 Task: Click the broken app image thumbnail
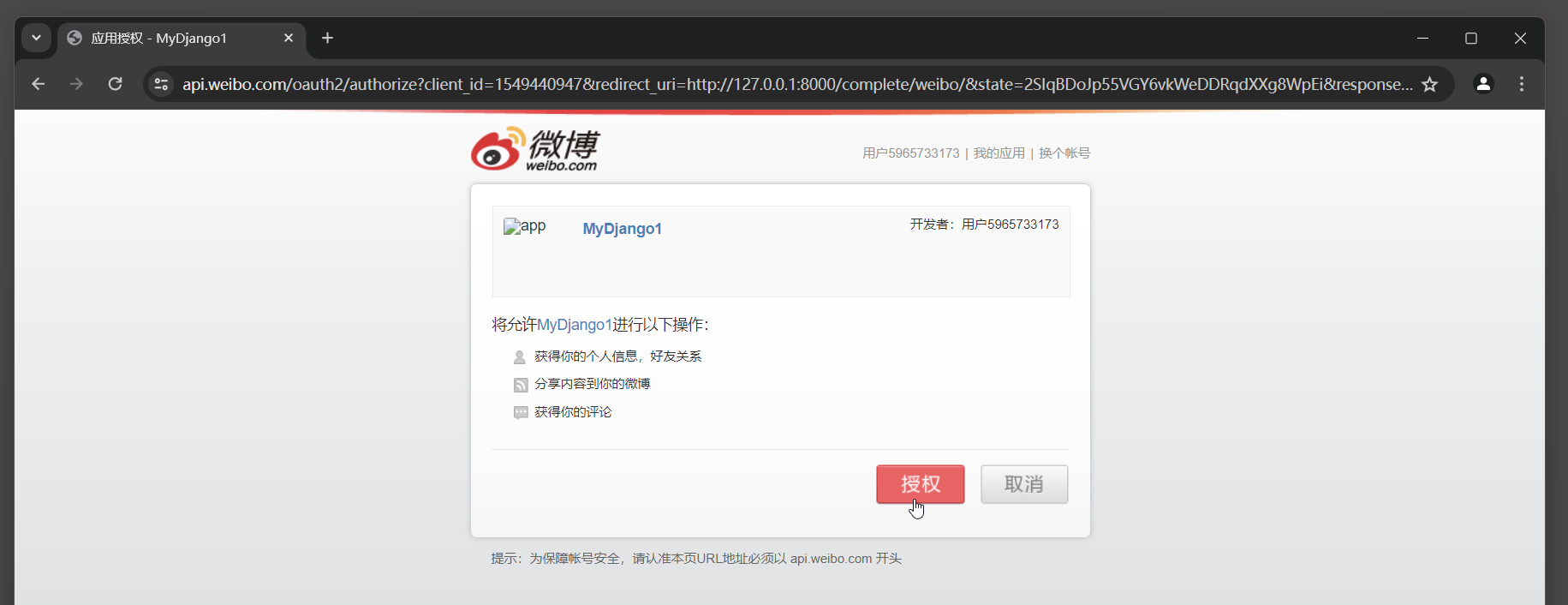[x=524, y=226]
